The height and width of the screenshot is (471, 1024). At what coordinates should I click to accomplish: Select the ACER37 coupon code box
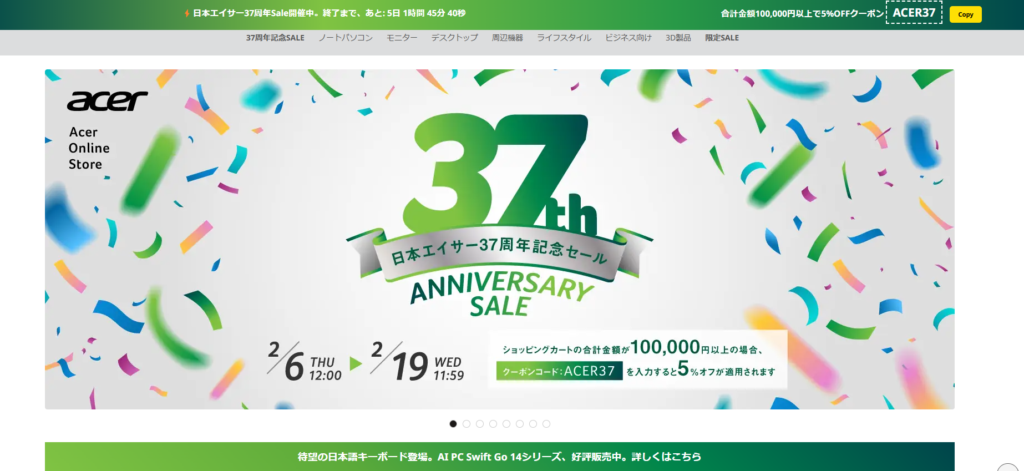tap(914, 12)
